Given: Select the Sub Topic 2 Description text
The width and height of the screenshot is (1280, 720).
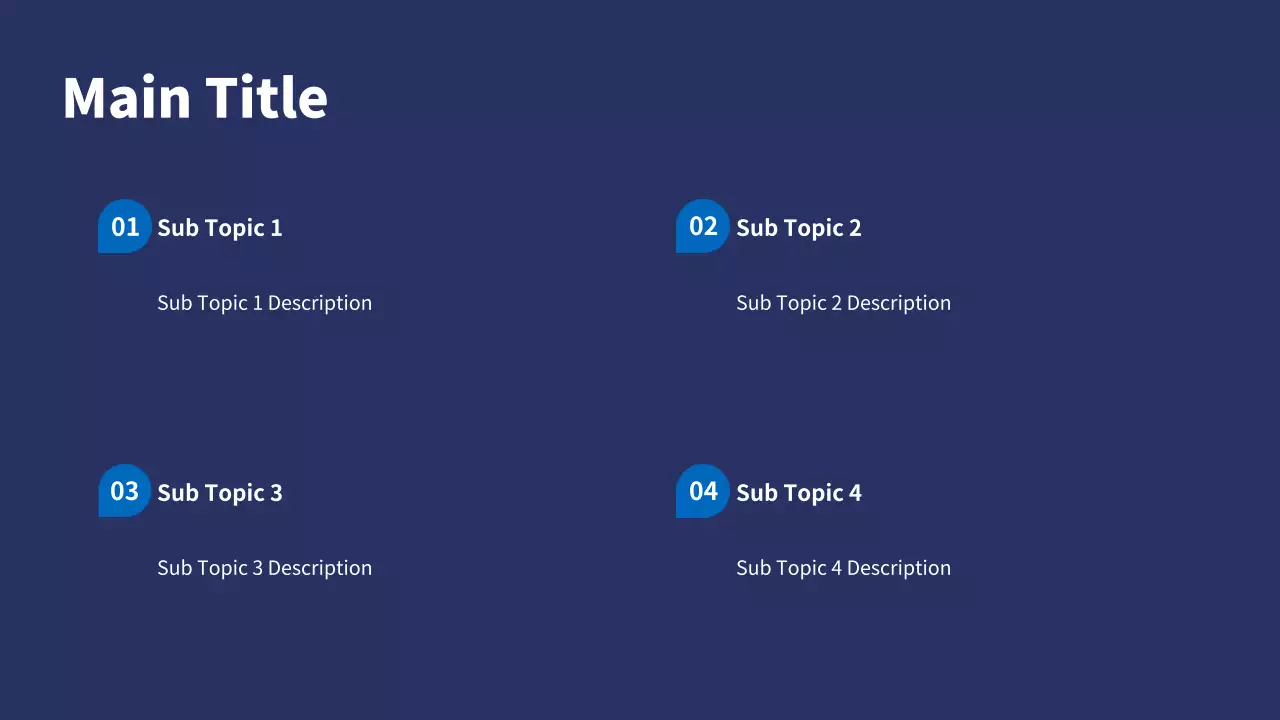Looking at the screenshot, I should click(843, 303).
